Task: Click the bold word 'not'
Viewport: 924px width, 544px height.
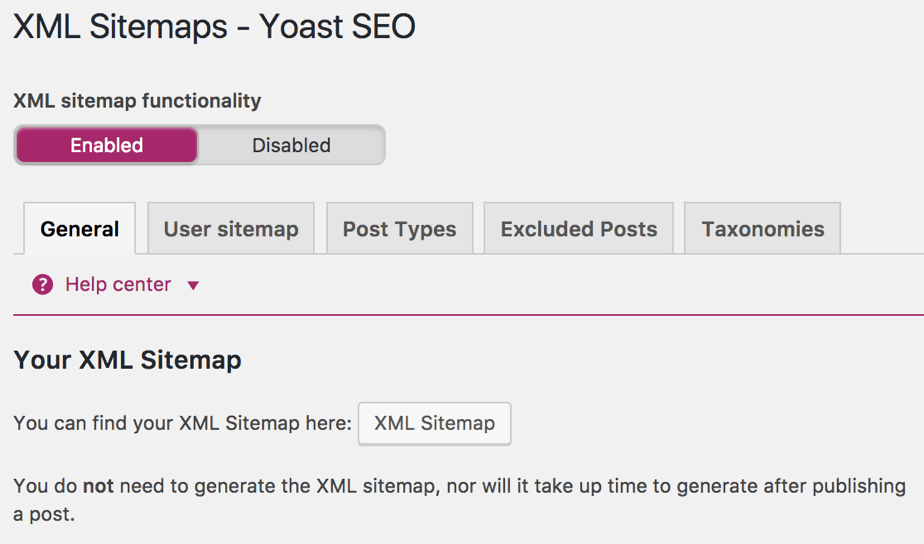Action: click(98, 487)
